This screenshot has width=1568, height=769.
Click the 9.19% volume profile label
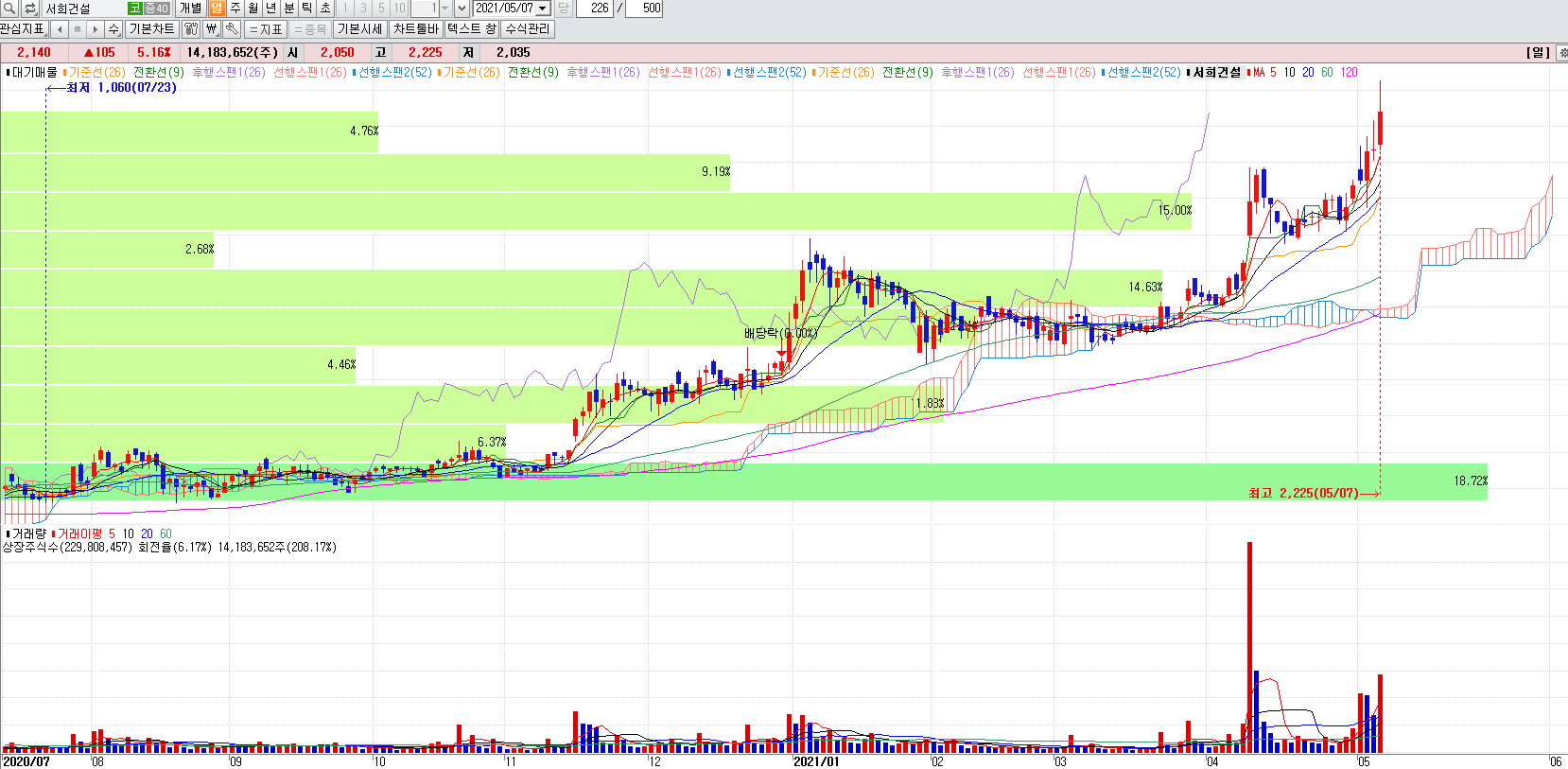click(716, 172)
